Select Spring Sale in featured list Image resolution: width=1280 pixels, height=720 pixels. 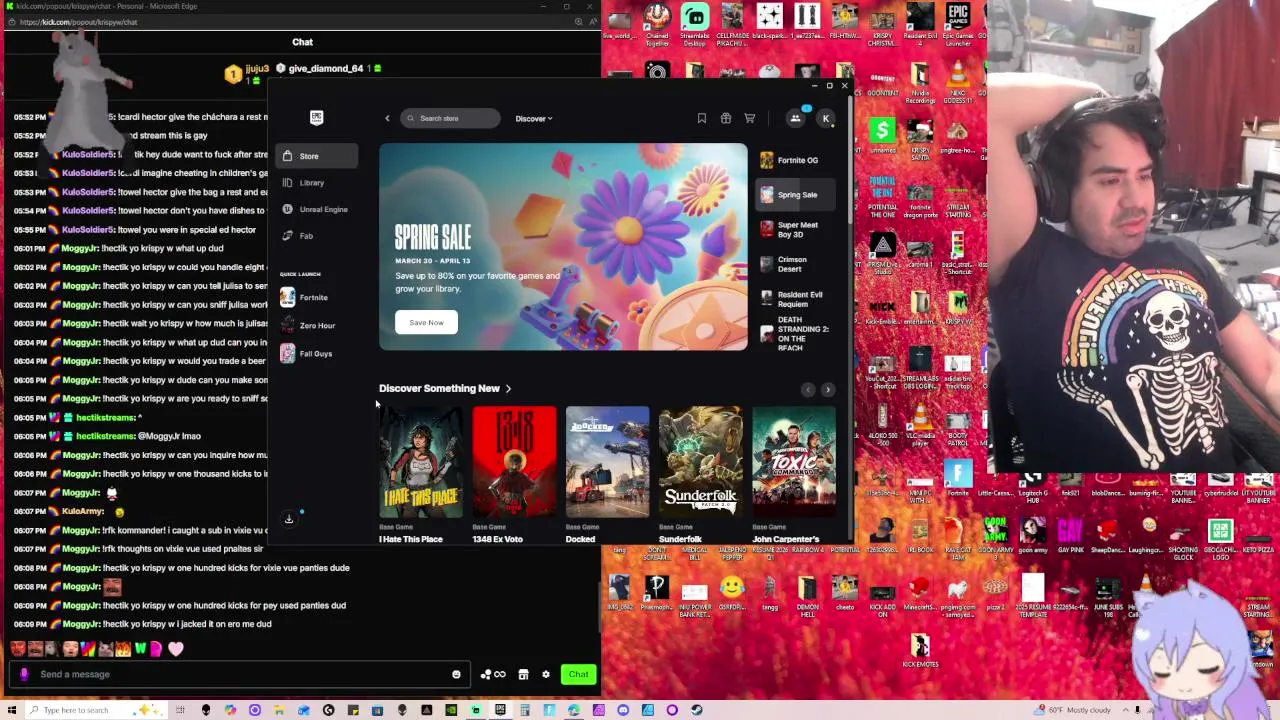(797, 195)
